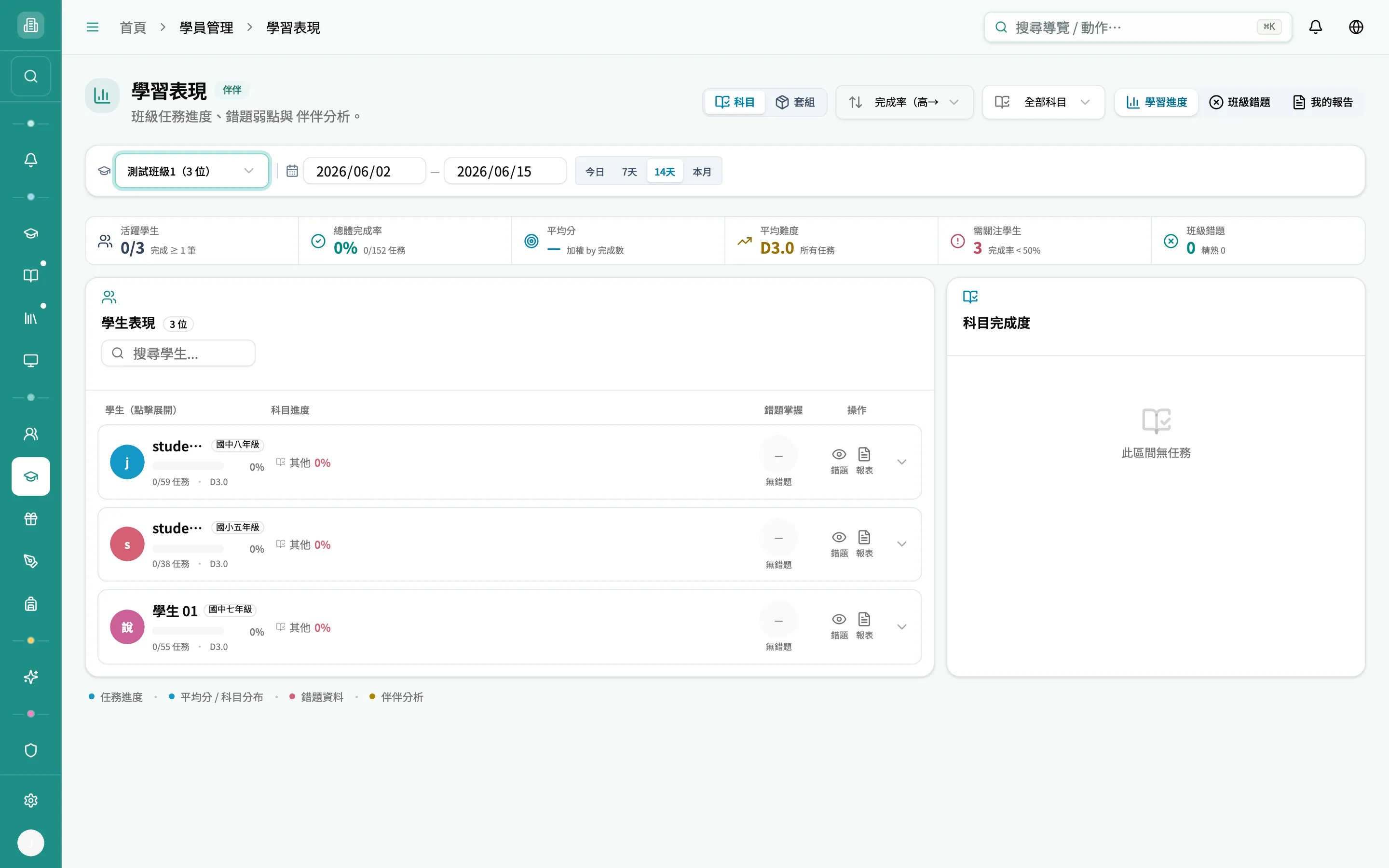1389x868 pixels.
Task: Open the sidebar monitor screen icon
Action: click(31, 361)
